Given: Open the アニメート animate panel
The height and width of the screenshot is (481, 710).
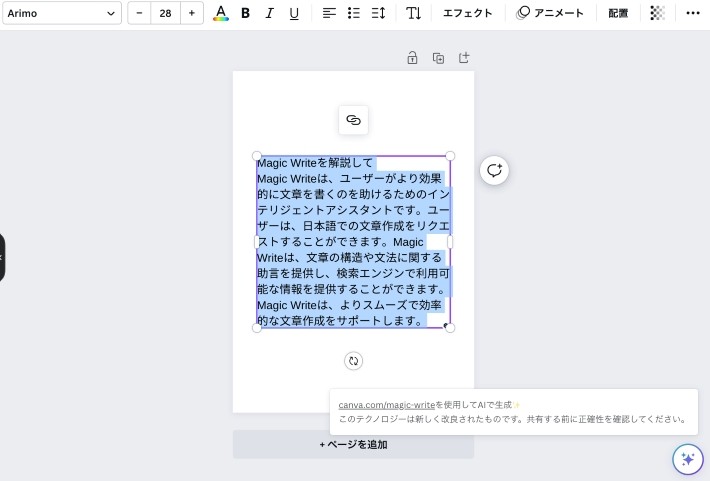Looking at the screenshot, I should [x=550, y=13].
